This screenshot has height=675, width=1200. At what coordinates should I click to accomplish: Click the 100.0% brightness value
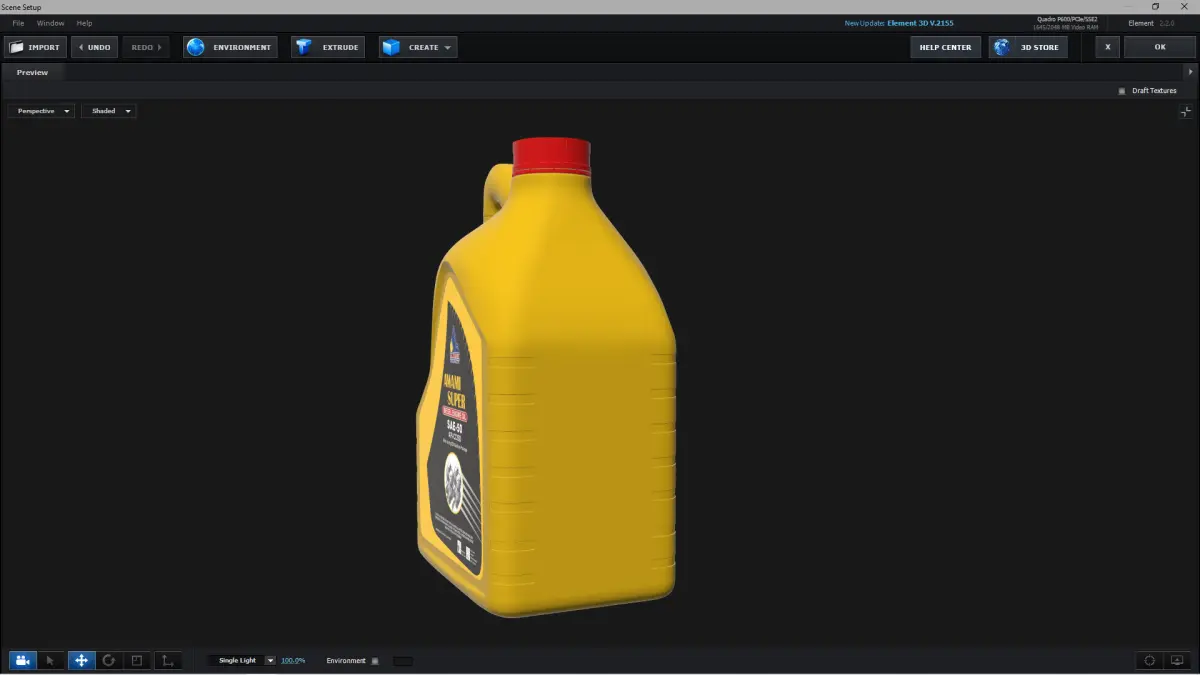pos(293,661)
